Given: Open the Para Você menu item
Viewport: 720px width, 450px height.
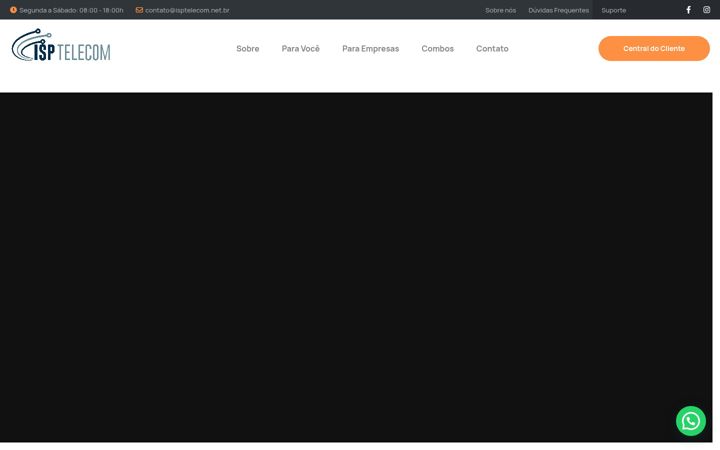Looking at the screenshot, I should pyautogui.click(x=300, y=49).
